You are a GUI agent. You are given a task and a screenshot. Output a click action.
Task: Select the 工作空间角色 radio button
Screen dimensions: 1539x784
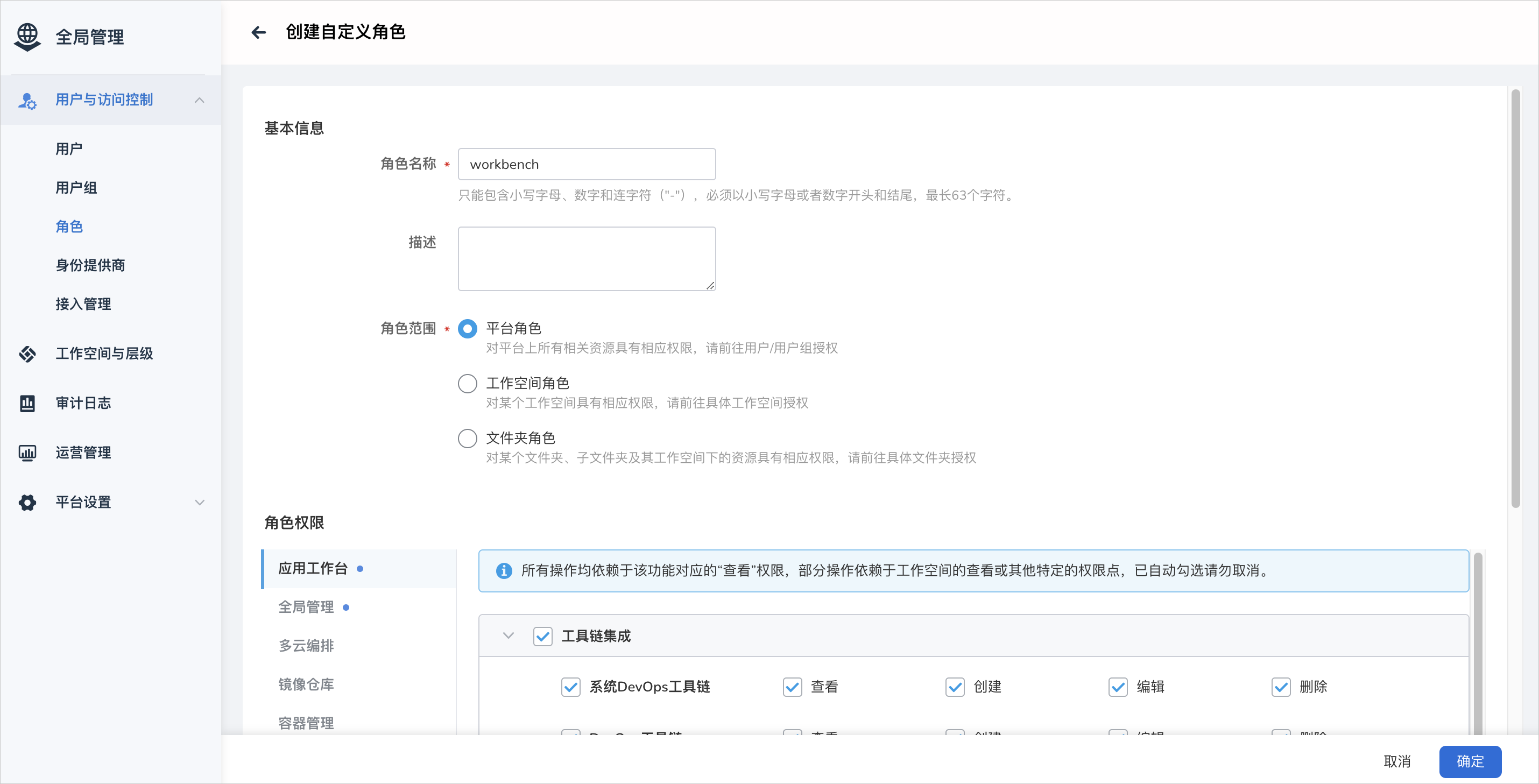click(467, 384)
